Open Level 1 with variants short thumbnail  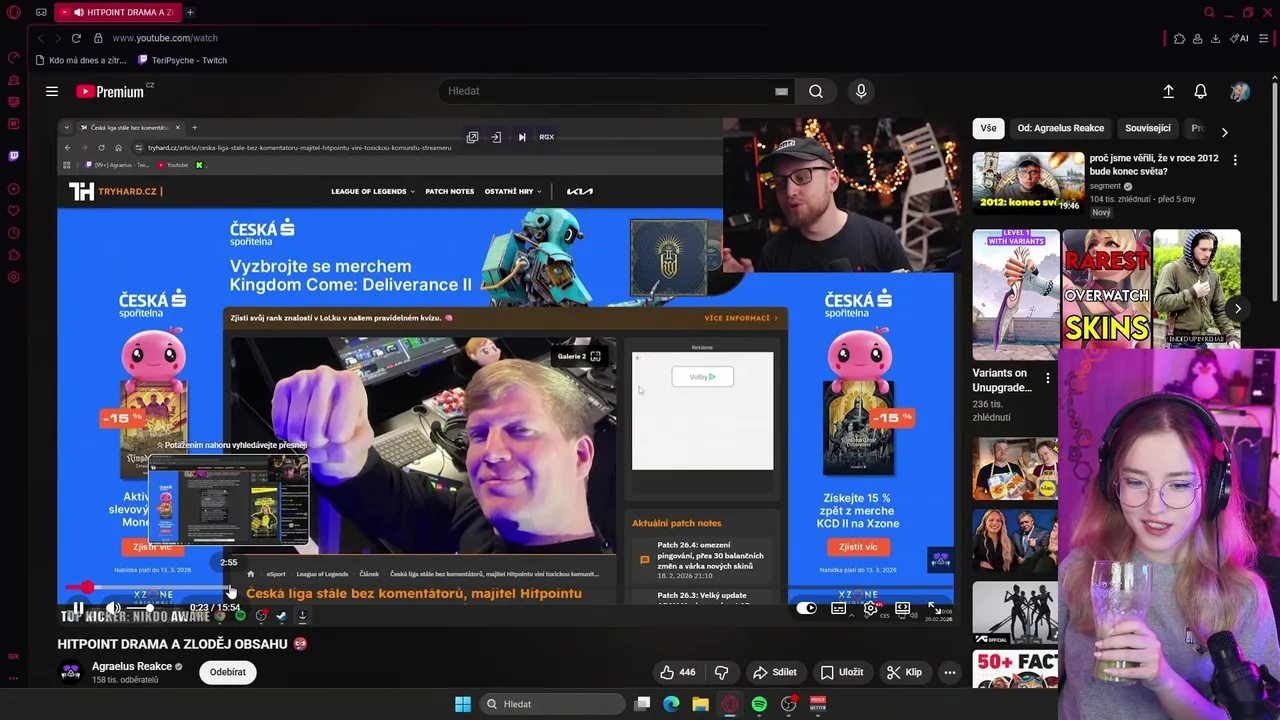[x=1016, y=295]
